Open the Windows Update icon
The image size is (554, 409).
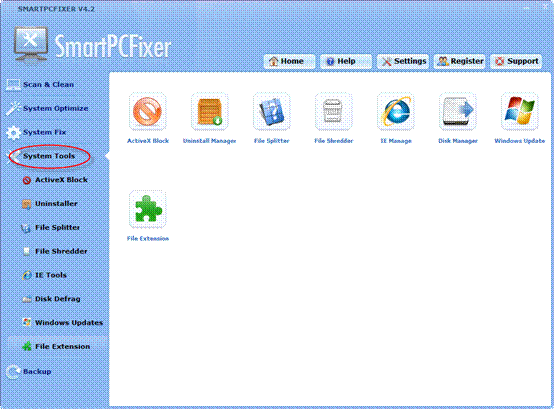point(519,112)
